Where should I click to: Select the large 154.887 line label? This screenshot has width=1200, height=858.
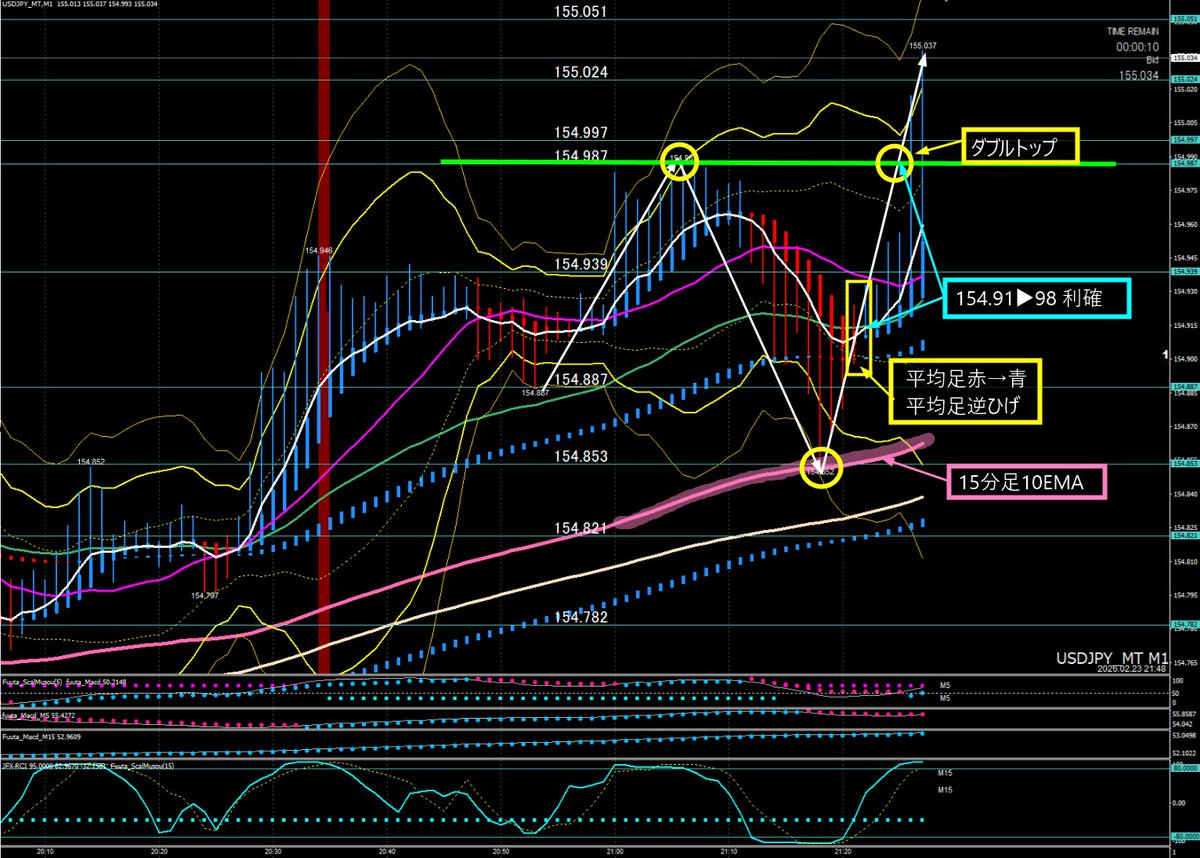coord(579,379)
